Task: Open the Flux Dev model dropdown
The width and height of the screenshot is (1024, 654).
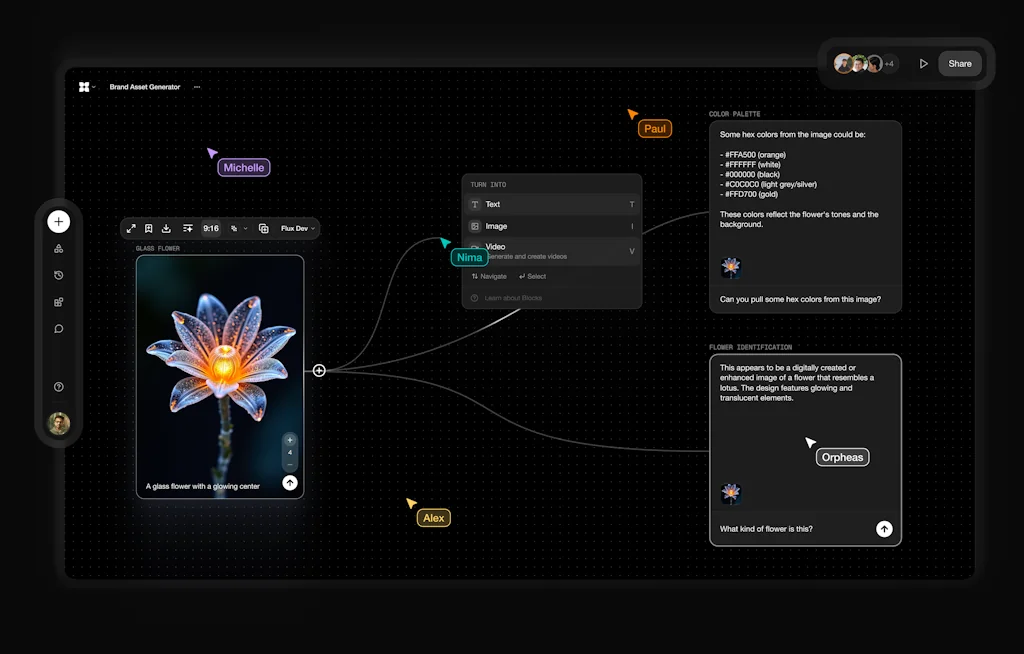Action: [x=297, y=228]
